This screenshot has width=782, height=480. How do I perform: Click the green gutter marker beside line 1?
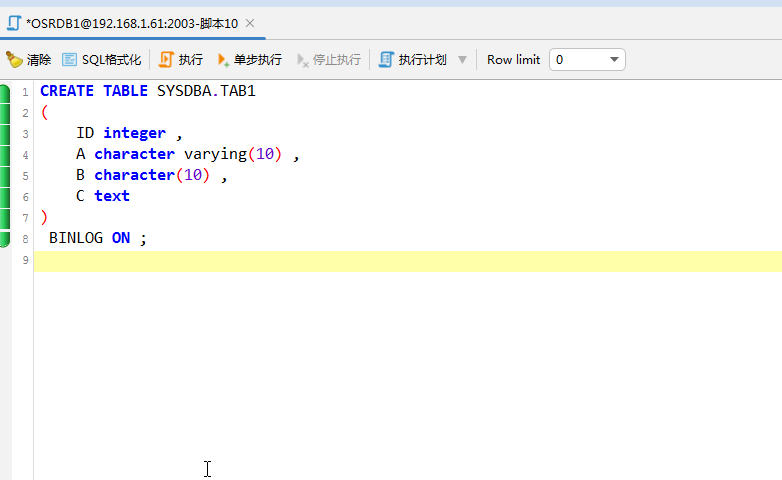[x=5, y=92]
